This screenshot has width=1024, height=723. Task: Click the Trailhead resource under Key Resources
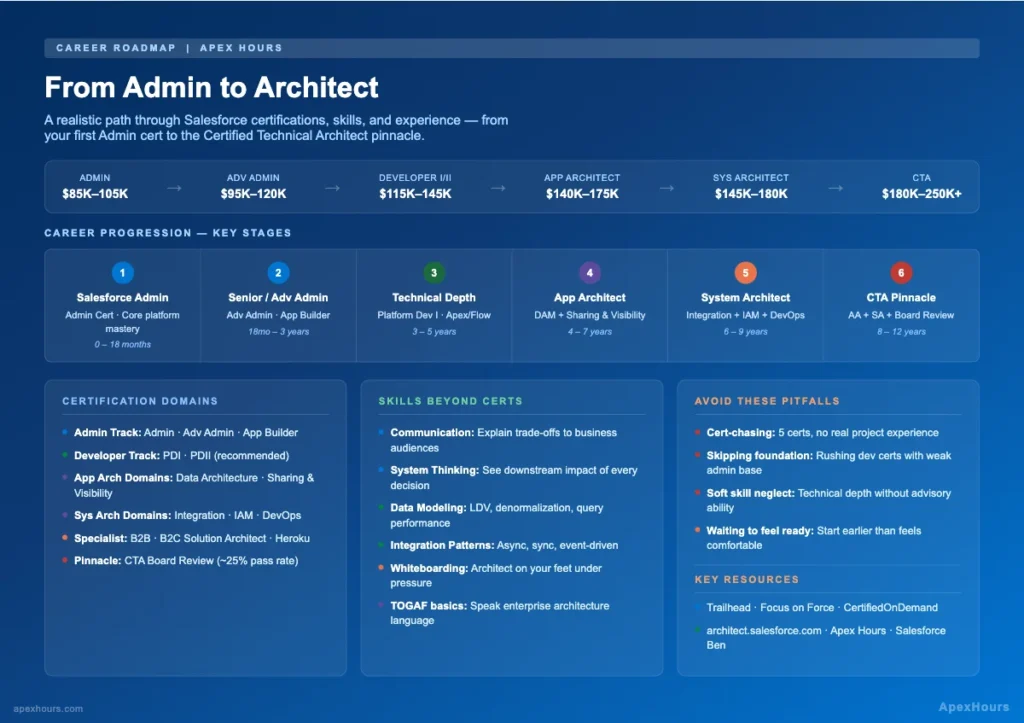click(728, 608)
